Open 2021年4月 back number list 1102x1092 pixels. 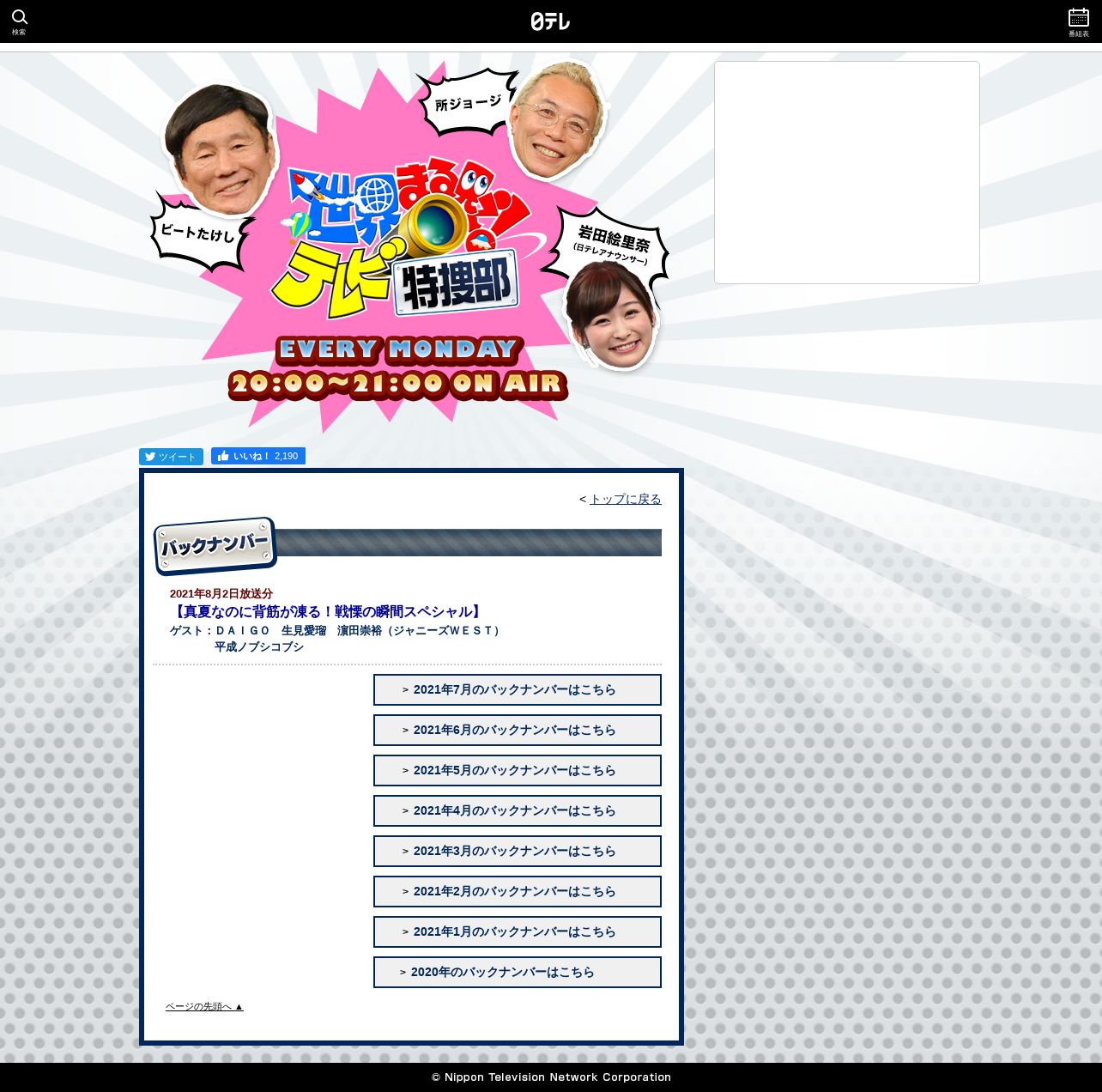coord(518,810)
